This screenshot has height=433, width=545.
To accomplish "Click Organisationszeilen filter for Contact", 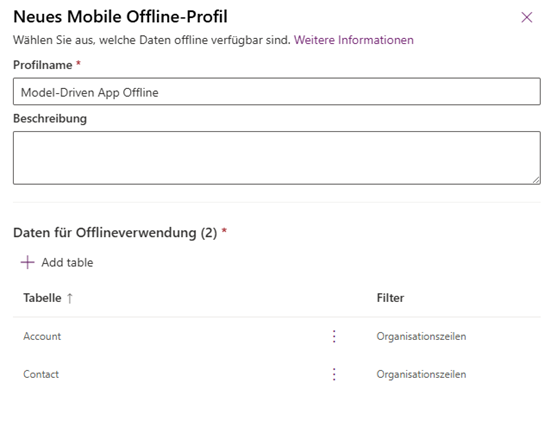I will (x=421, y=374).
